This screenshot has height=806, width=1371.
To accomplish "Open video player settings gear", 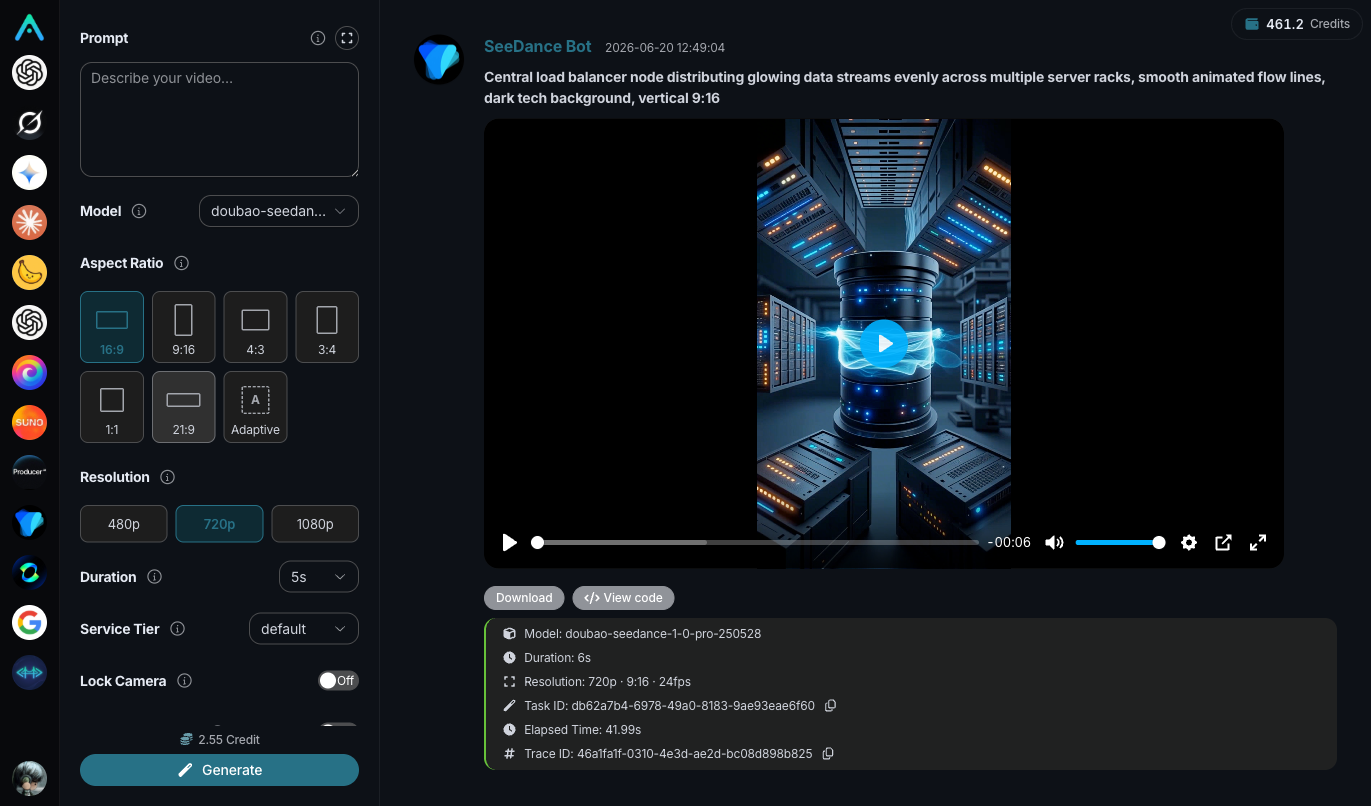I will point(1188,542).
